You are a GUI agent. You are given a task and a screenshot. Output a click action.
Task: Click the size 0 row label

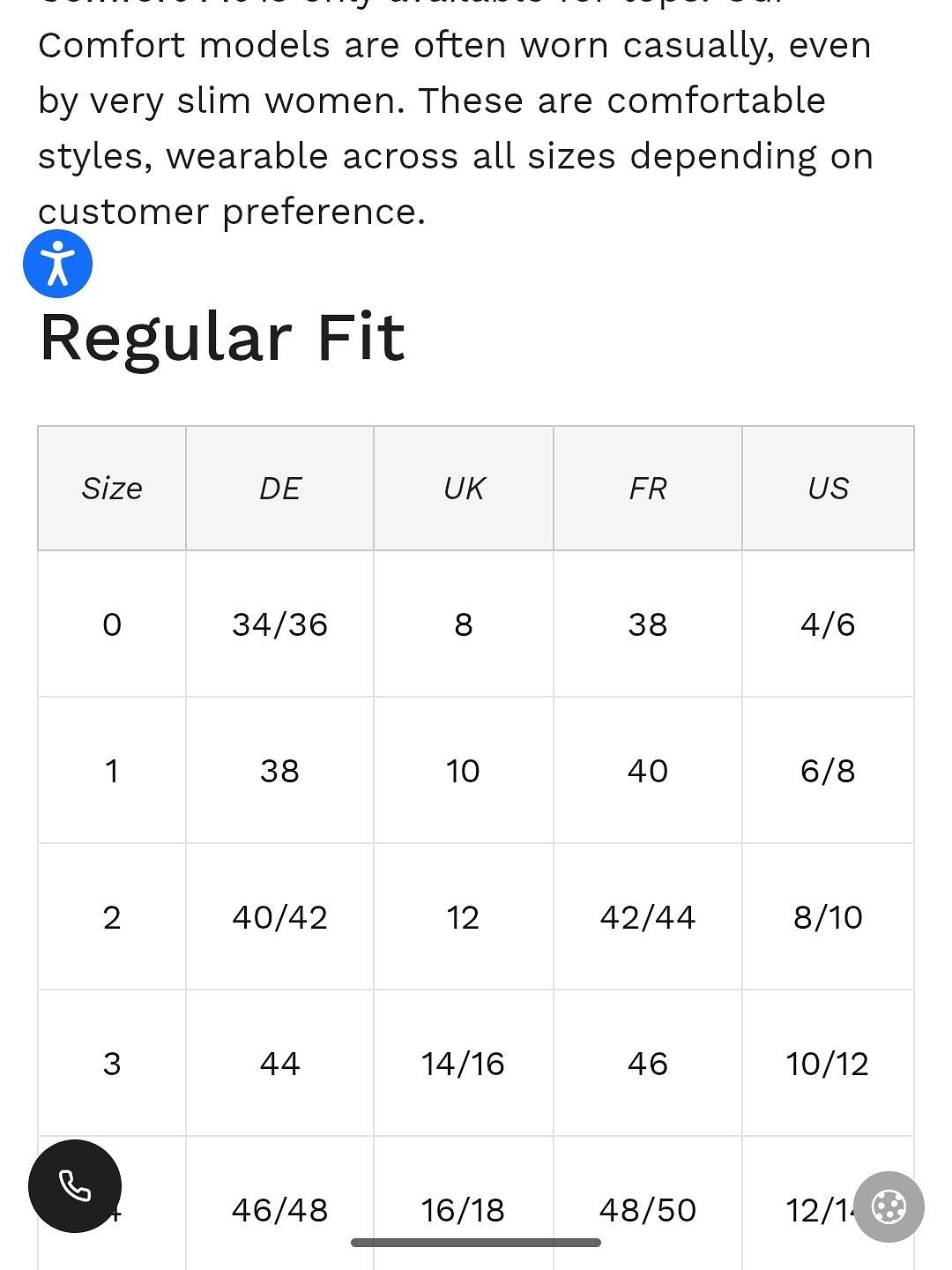pos(112,624)
